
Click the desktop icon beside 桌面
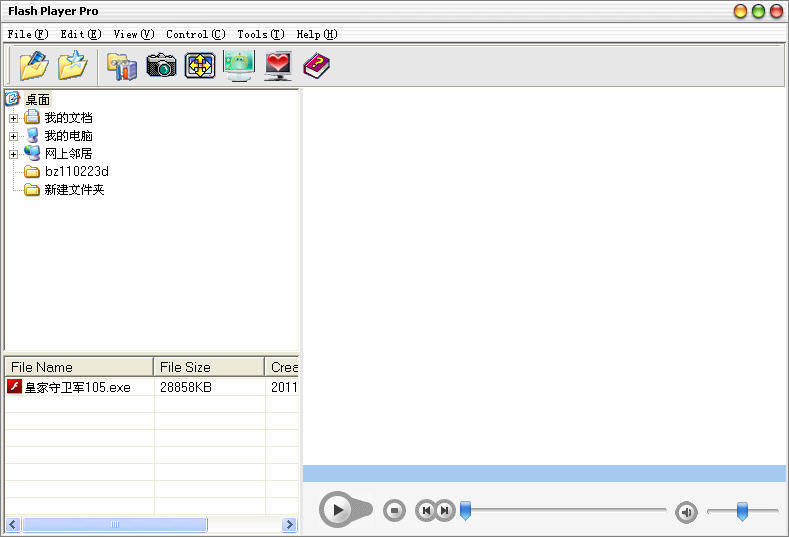pos(13,99)
